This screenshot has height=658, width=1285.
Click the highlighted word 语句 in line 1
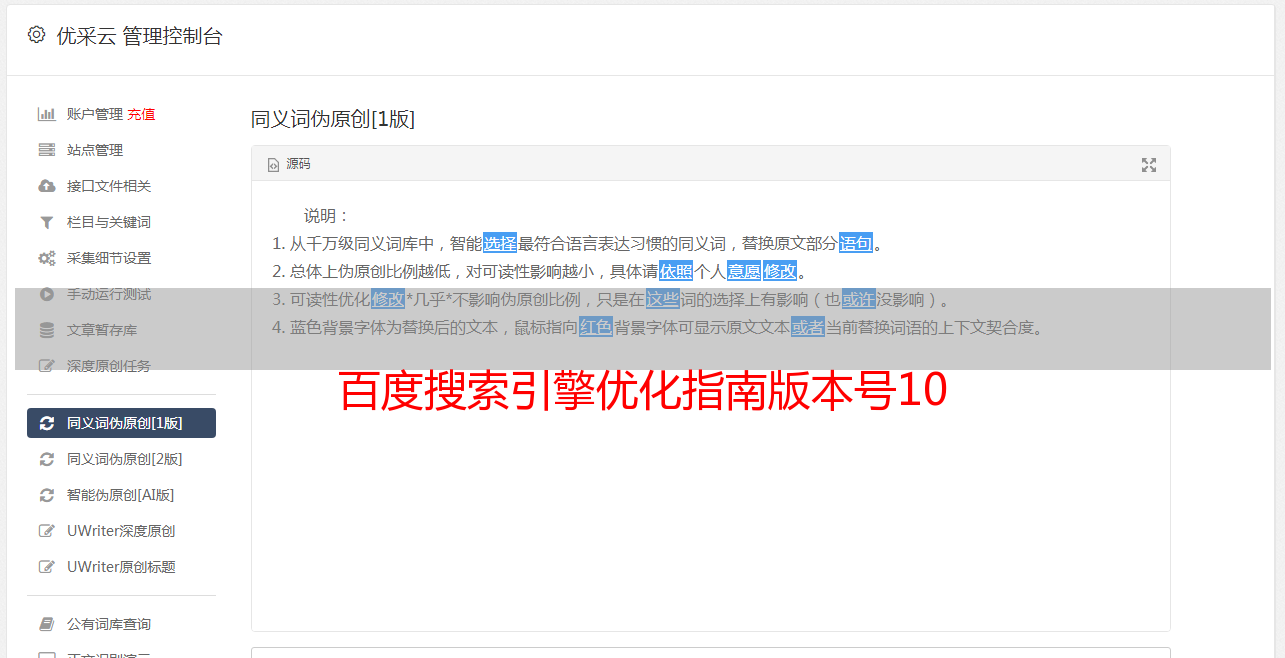[x=856, y=243]
